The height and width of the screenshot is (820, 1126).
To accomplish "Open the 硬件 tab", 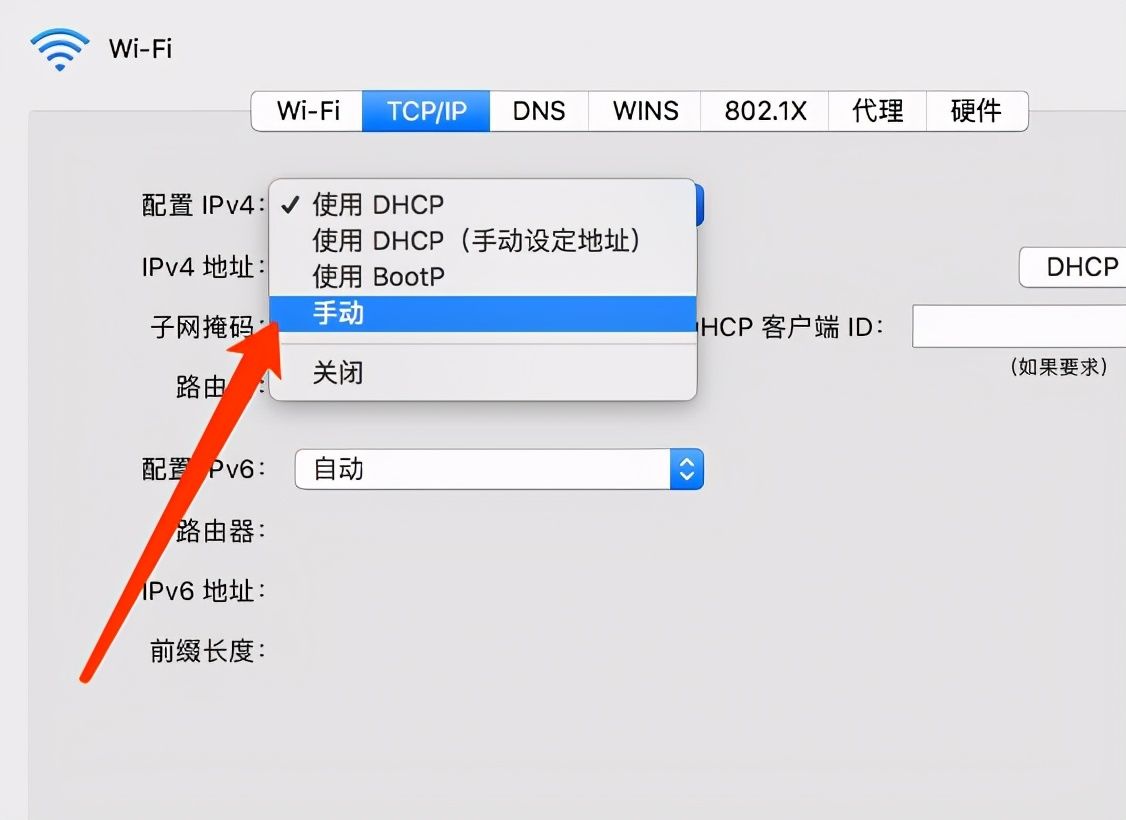I will pyautogui.click(x=977, y=111).
